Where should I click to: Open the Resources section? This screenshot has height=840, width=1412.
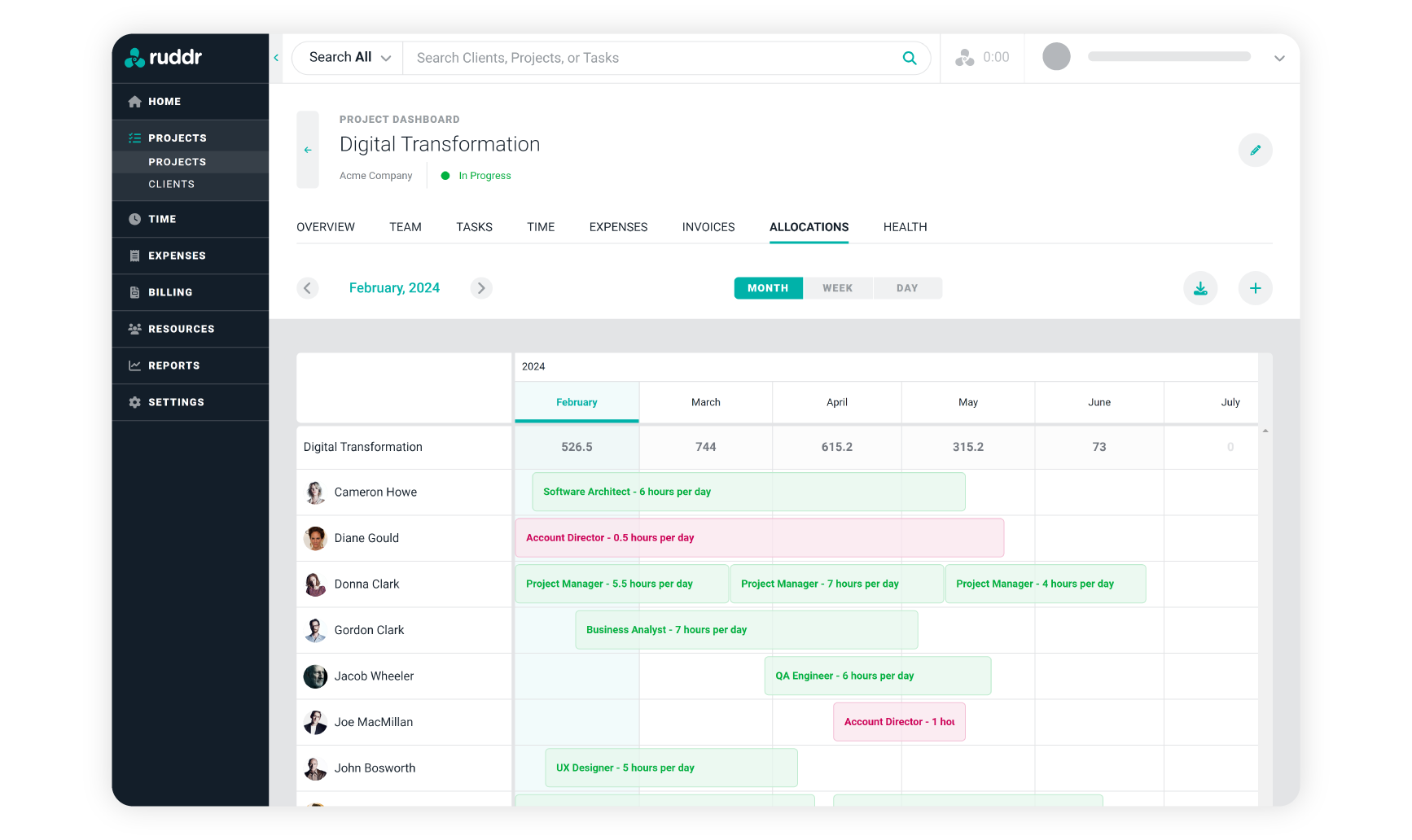point(181,329)
